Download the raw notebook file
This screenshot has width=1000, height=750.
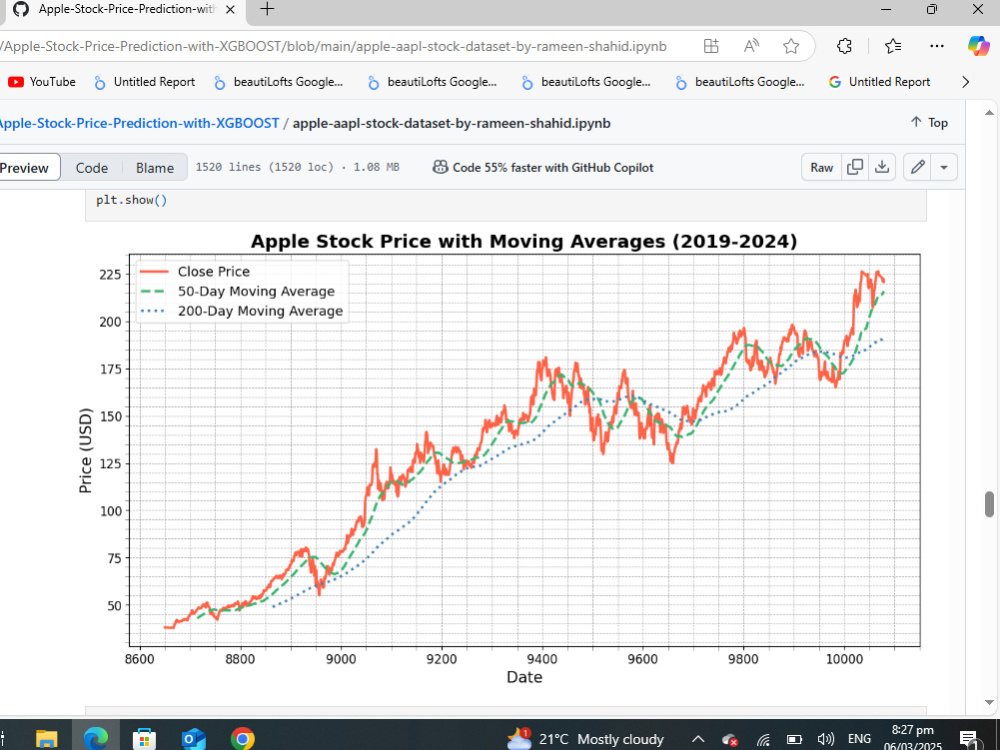point(881,167)
